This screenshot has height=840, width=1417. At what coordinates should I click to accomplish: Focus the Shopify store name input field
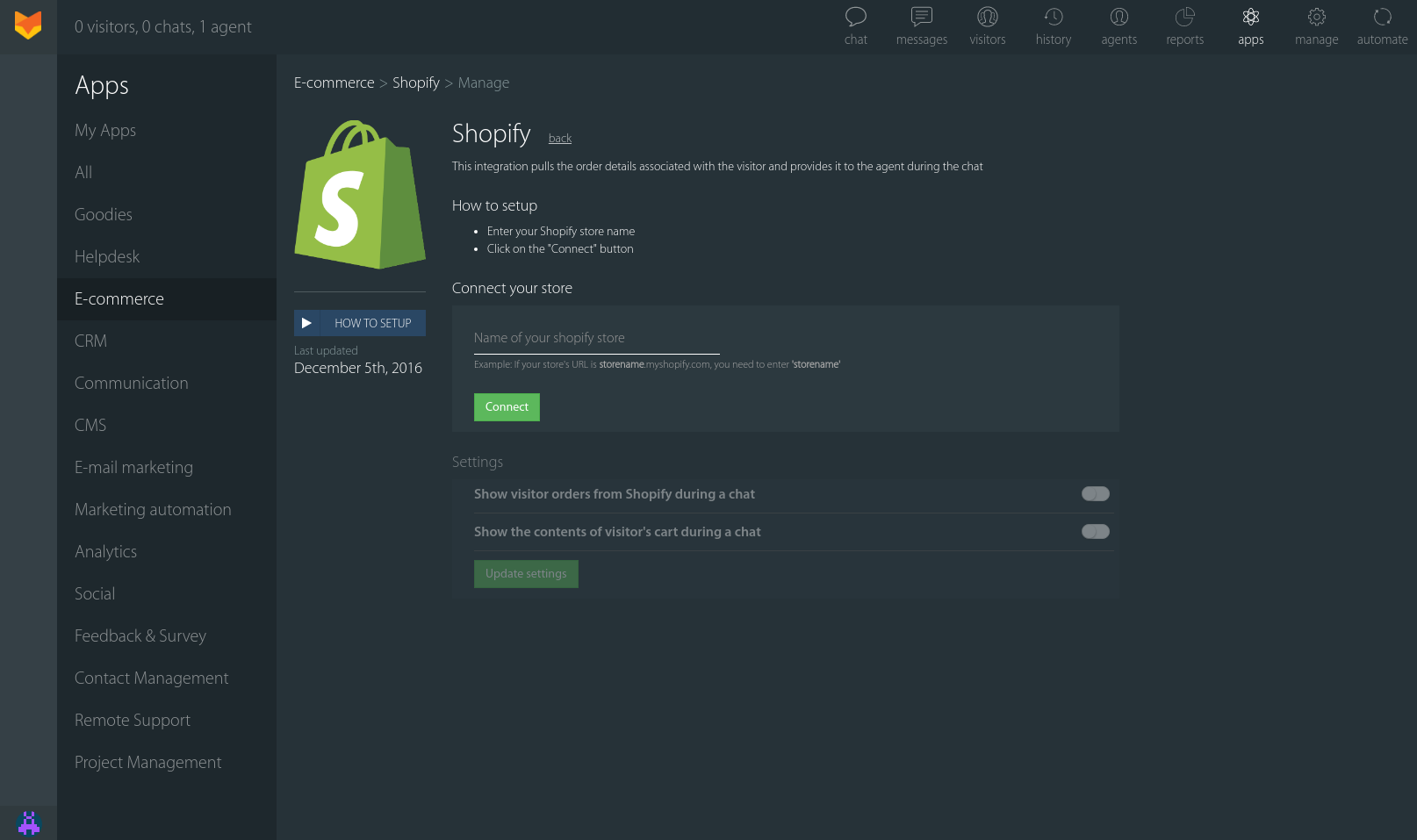pos(596,339)
